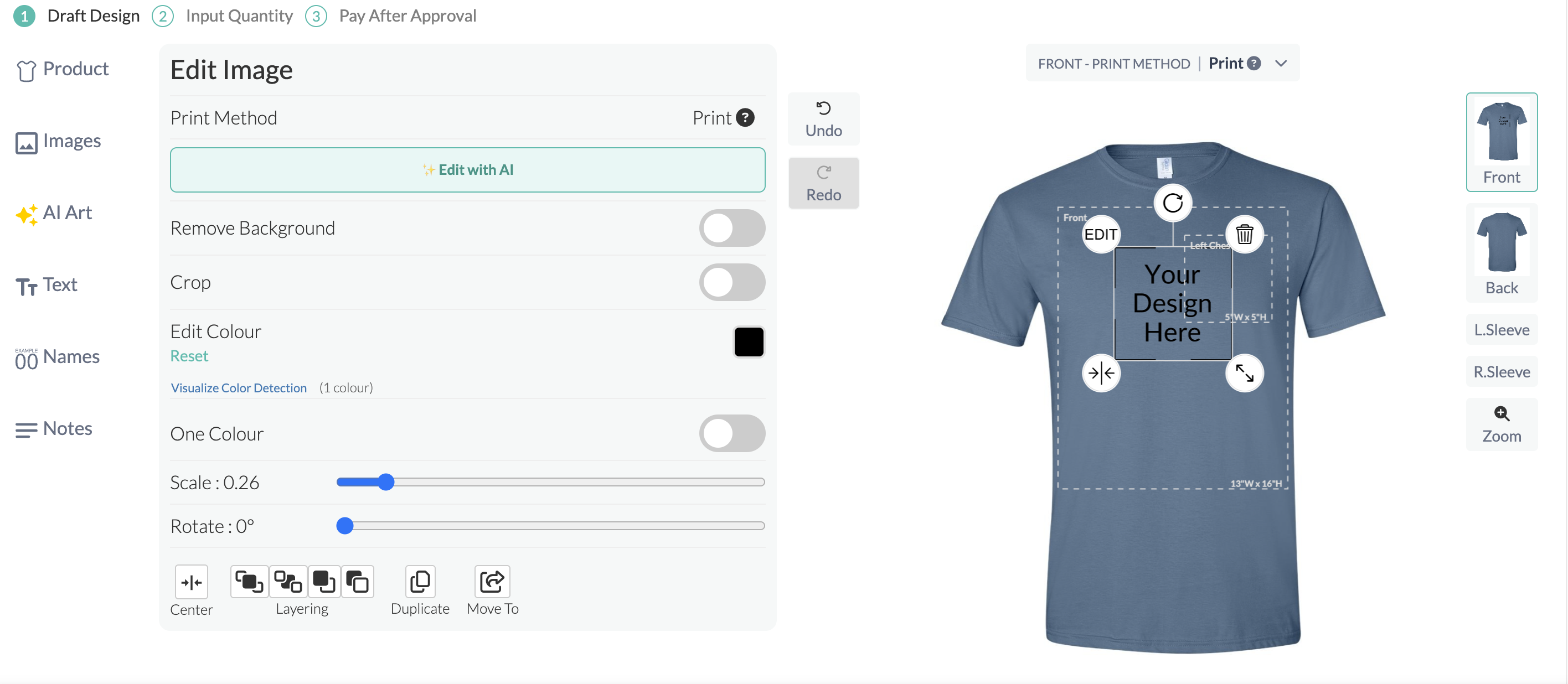Click the Center alignment icon
Viewport: 1568px width, 684px height.
pyautogui.click(x=191, y=582)
